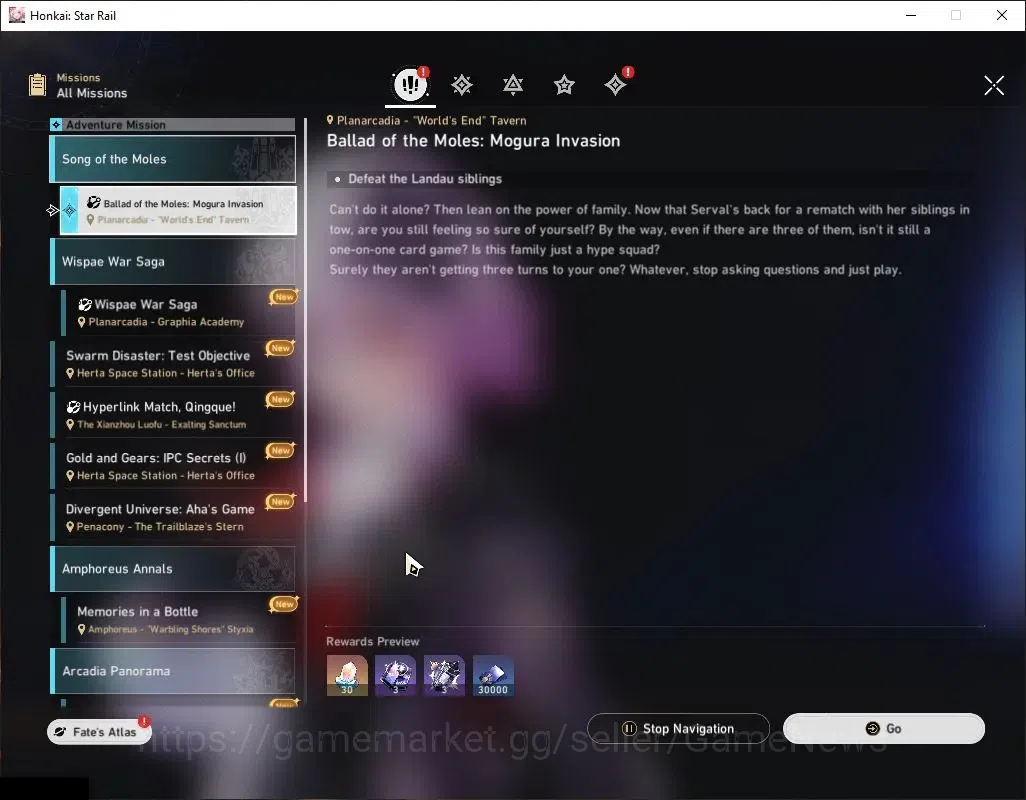
Task: Open the Memories in a Bottle mission
Action: coord(179,619)
